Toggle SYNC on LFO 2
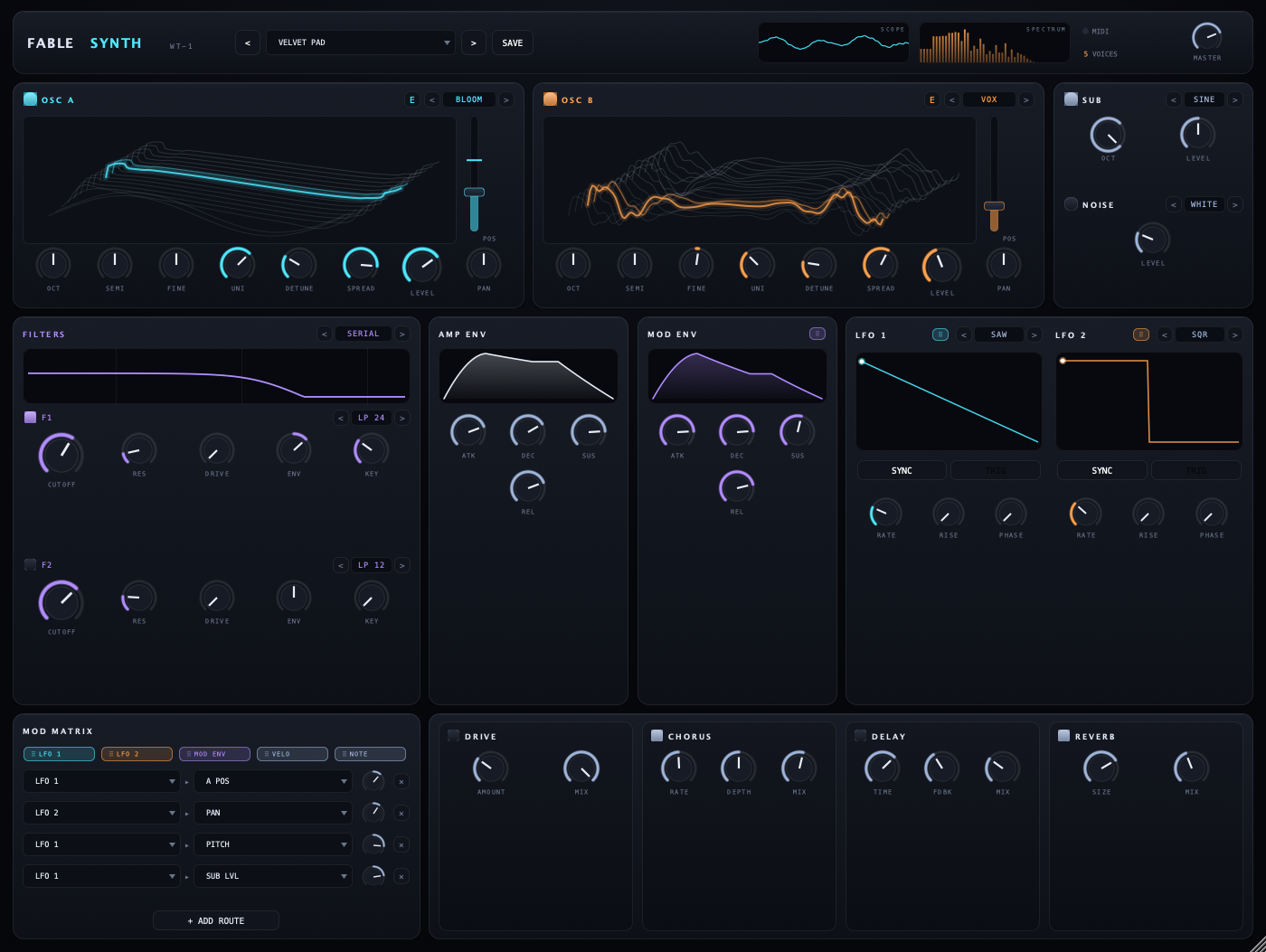Image resolution: width=1266 pixels, height=952 pixels. tap(1102, 471)
